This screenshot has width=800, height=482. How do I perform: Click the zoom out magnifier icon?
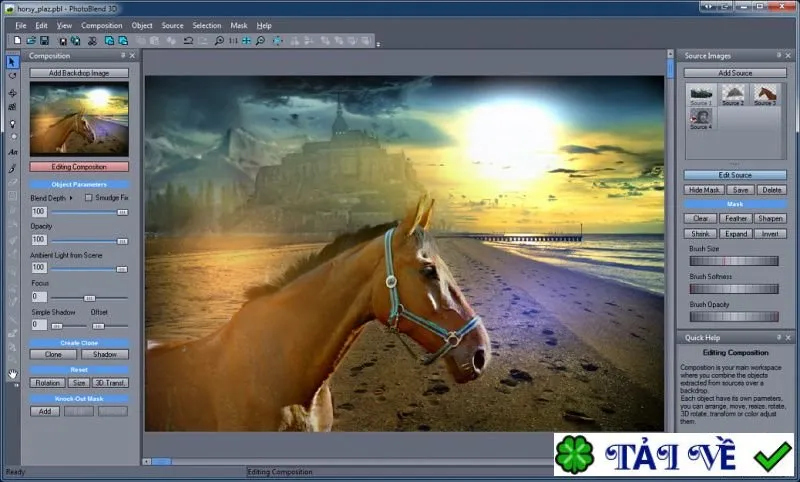260,40
